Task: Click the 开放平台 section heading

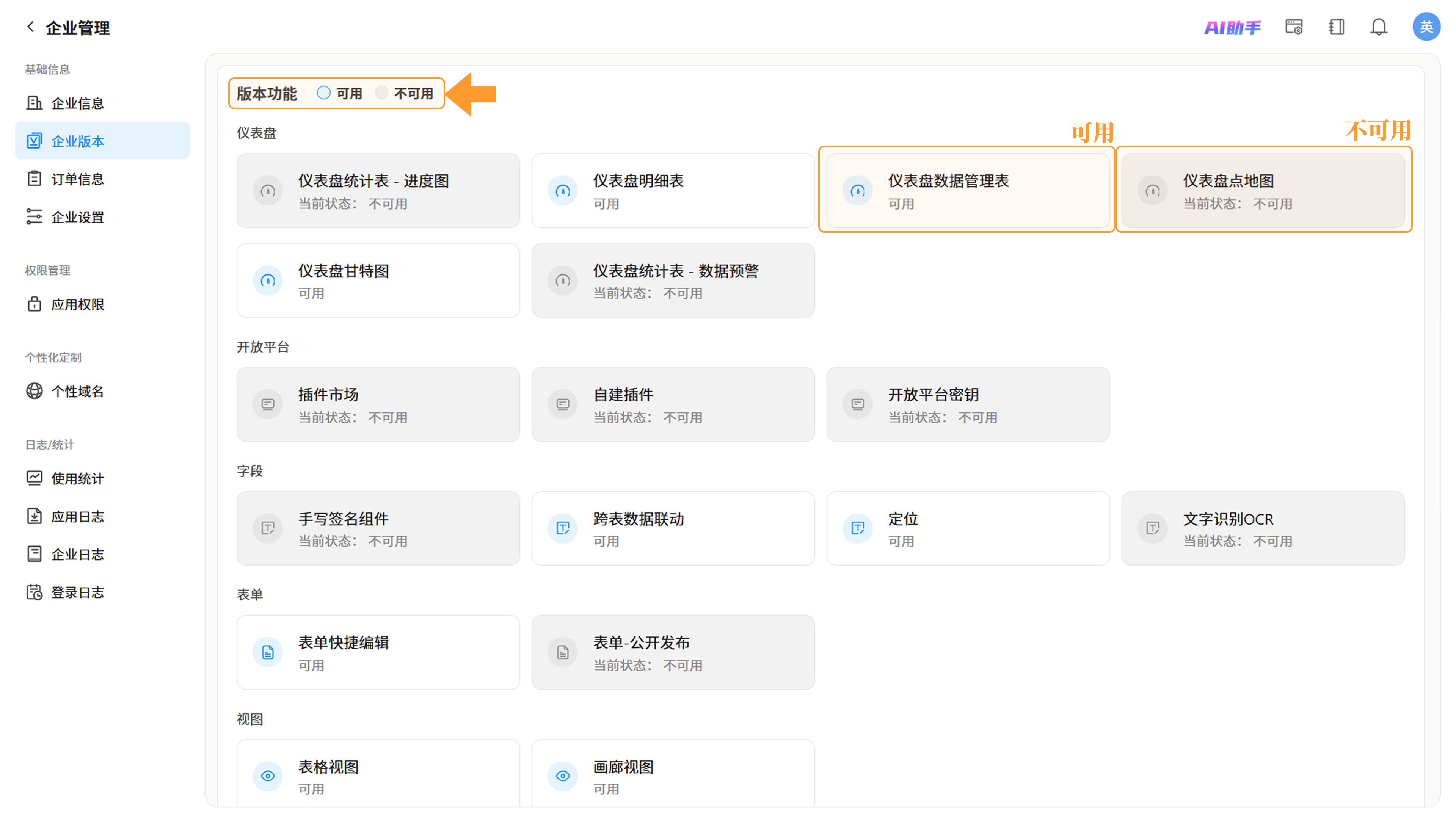Action: pyautogui.click(x=263, y=347)
